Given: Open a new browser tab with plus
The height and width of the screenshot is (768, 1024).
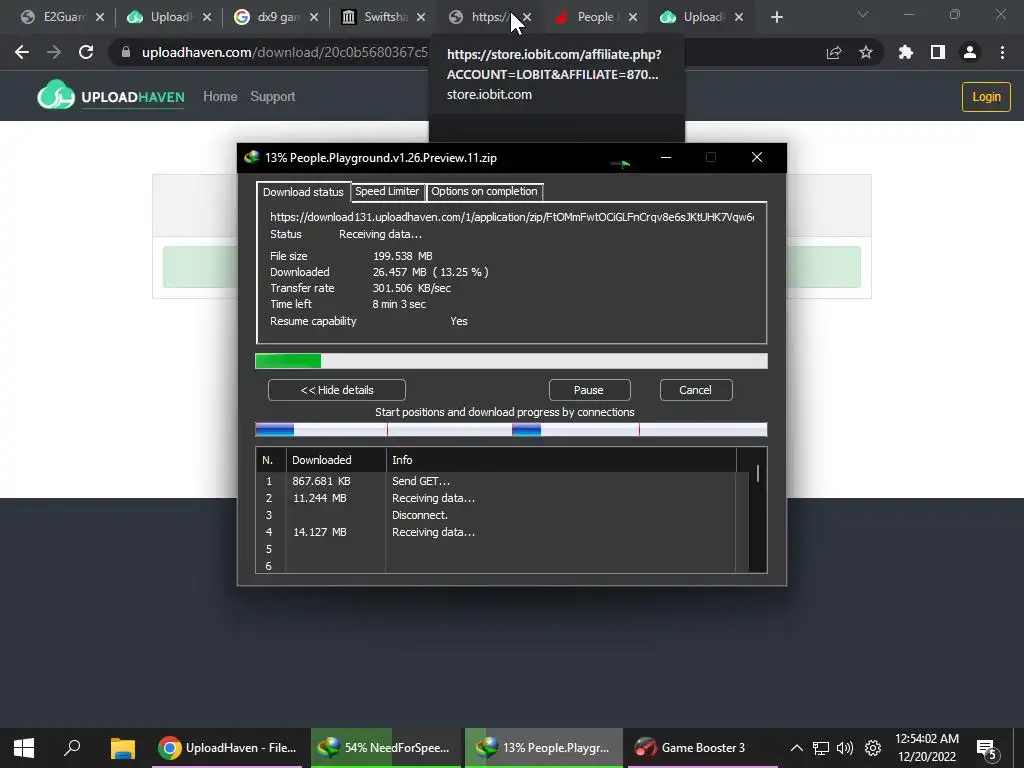Looking at the screenshot, I should (x=776, y=18).
